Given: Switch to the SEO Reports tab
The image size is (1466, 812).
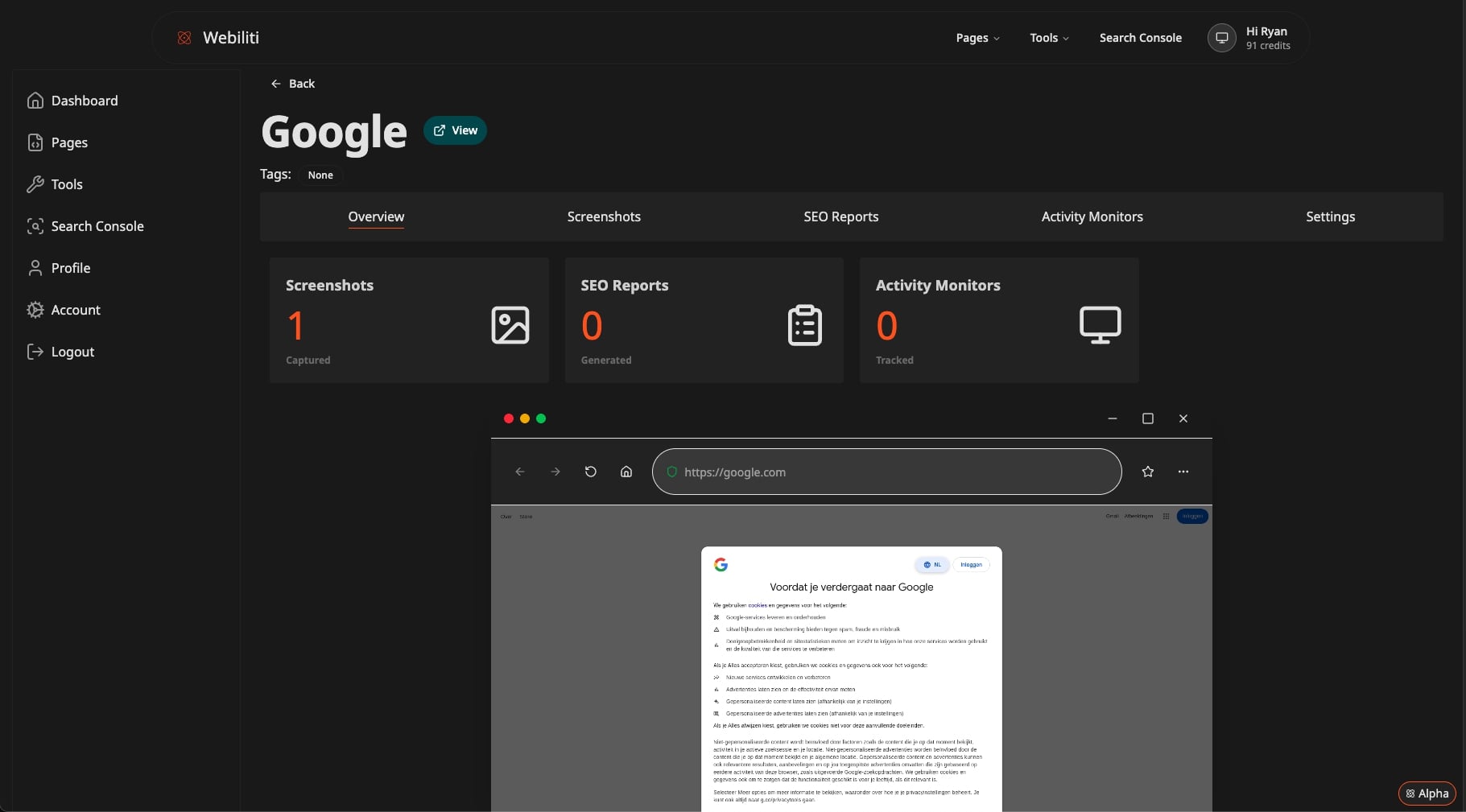Looking at the screenshot, I should pyautogui.click(x=840, y=216).
